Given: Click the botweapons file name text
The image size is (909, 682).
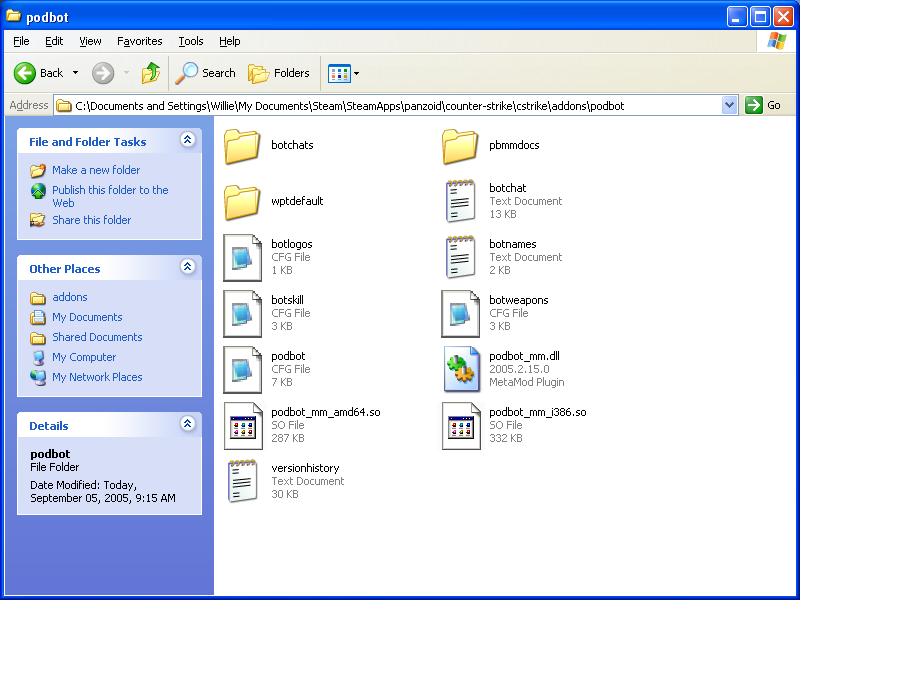Looking at the screenshot, I should click(x=518, y=300).
